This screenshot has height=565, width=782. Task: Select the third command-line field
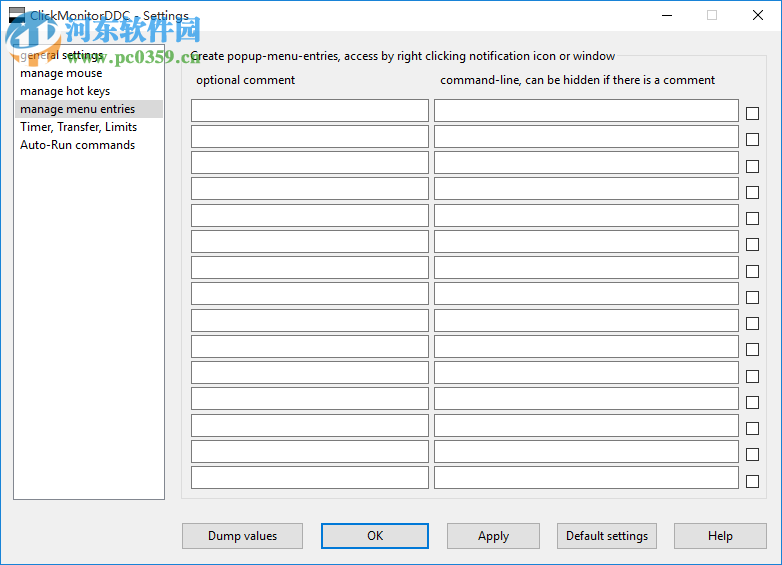click(x=586, y=163)
